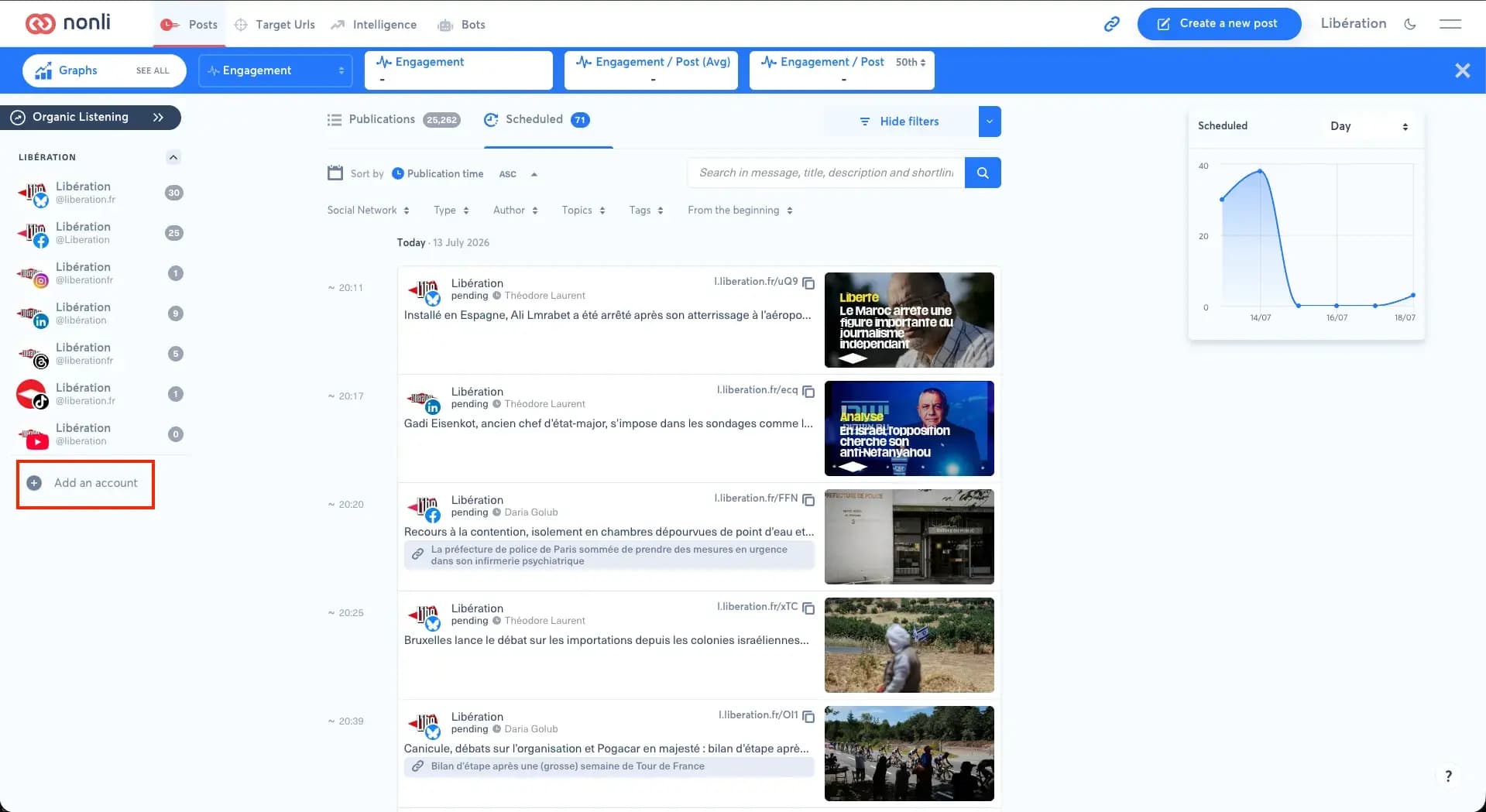The height and width of the screenshot is (812, 1486).
Task: Open the Posts tab
Action: [189, 24]
